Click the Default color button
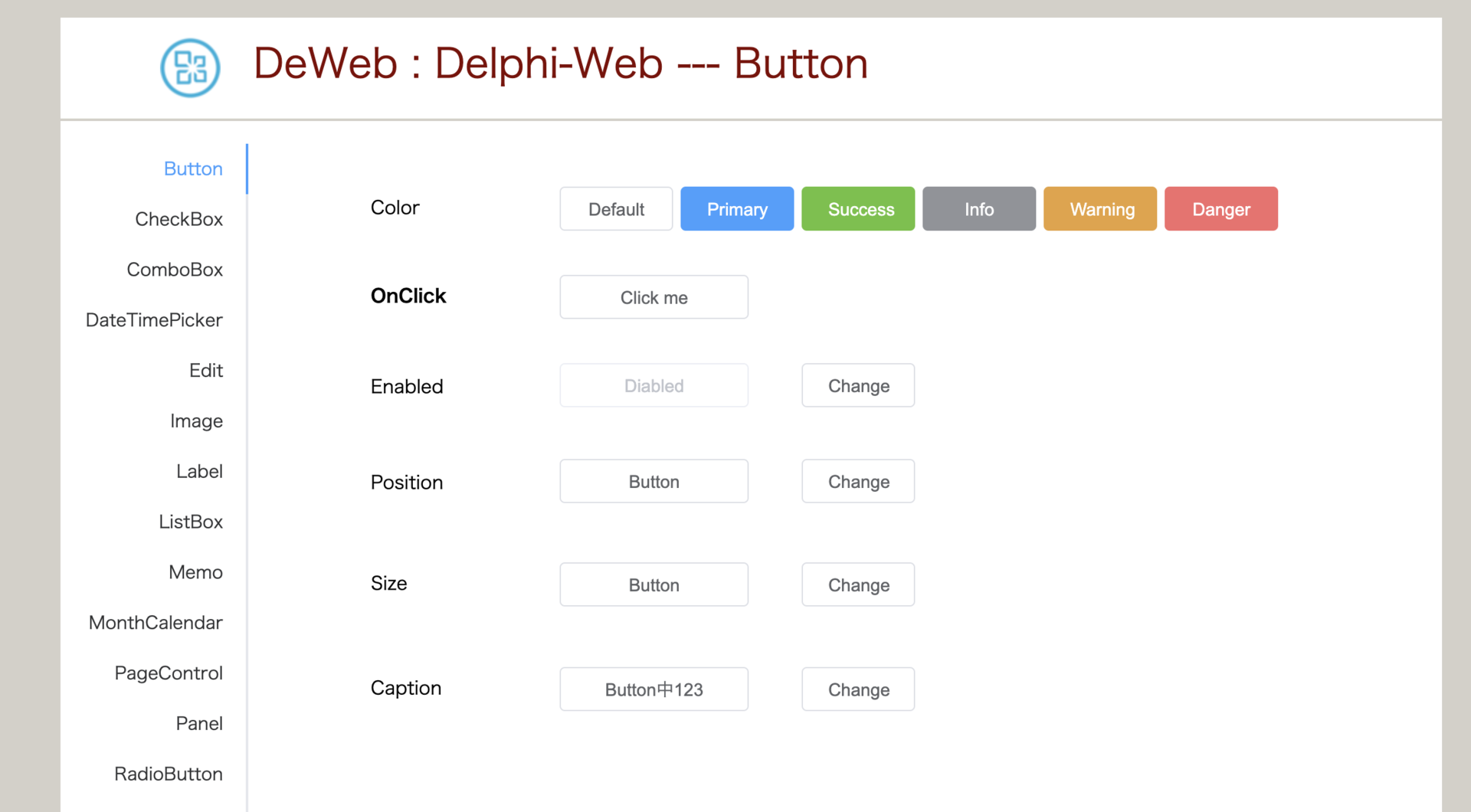 pyautogui.click(x=616, y=208)
